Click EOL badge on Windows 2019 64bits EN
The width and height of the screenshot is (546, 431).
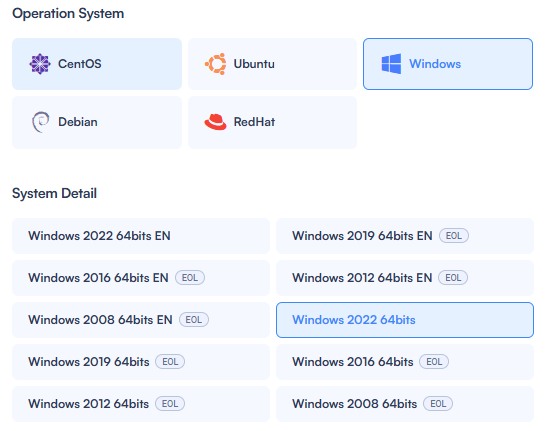(454, 236)
